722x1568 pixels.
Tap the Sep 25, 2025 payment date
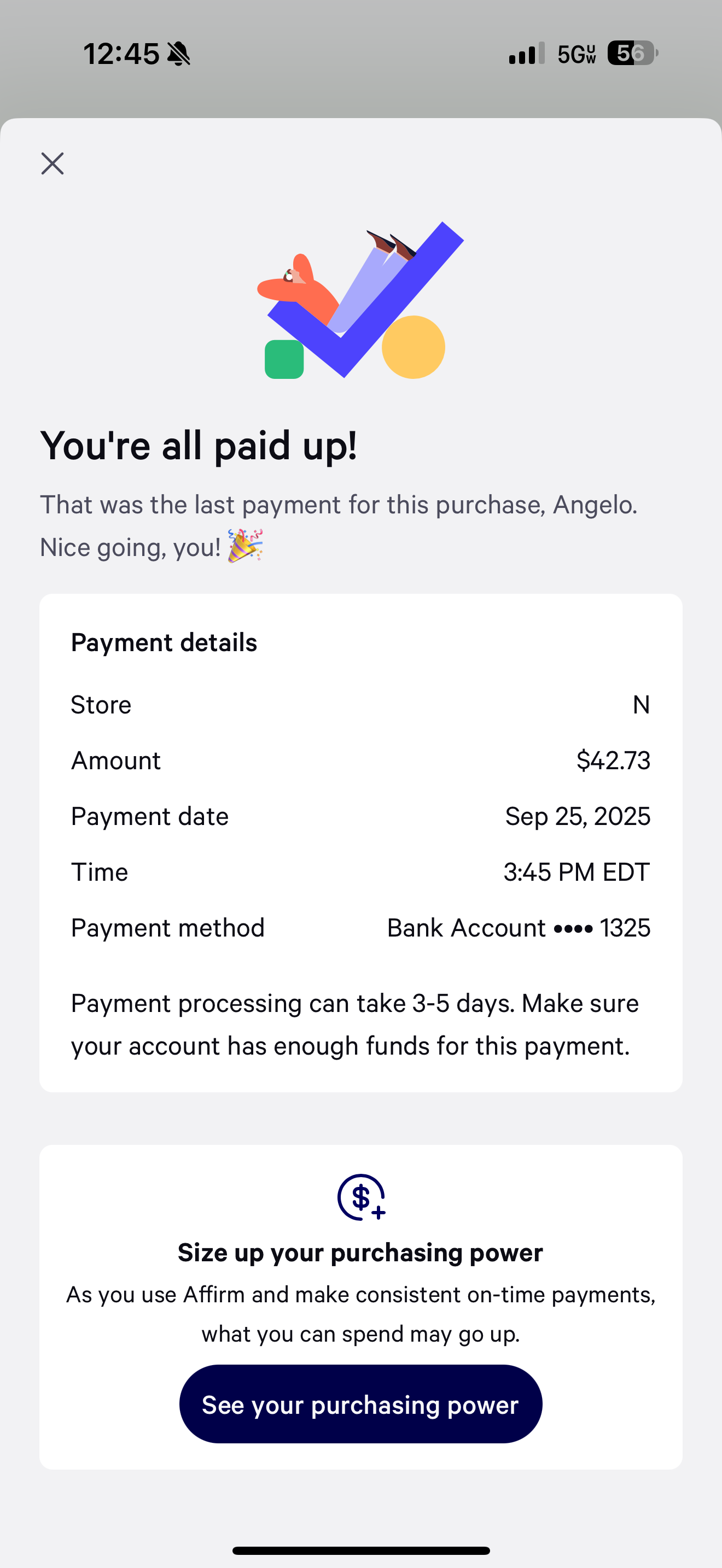coord(577,816)
